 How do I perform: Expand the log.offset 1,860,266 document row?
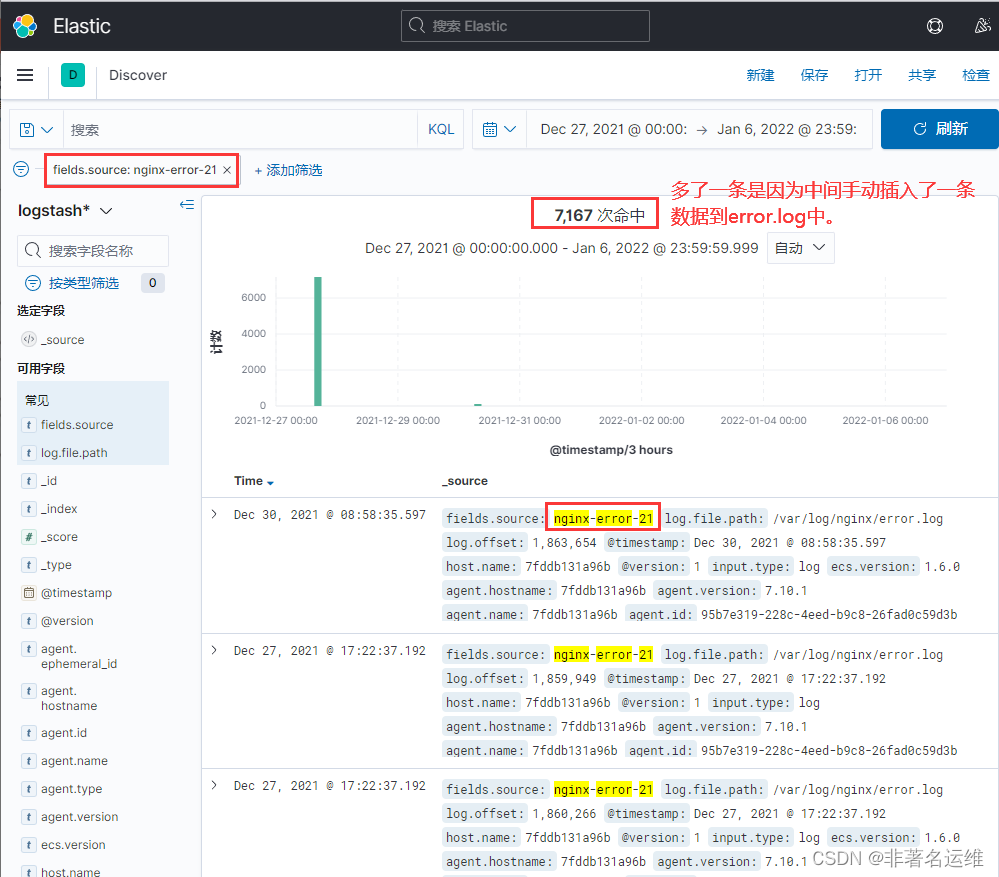pos(214,785)
